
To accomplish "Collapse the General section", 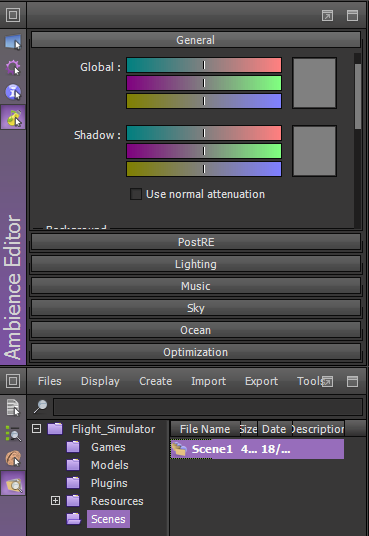I will click(196, 40).
